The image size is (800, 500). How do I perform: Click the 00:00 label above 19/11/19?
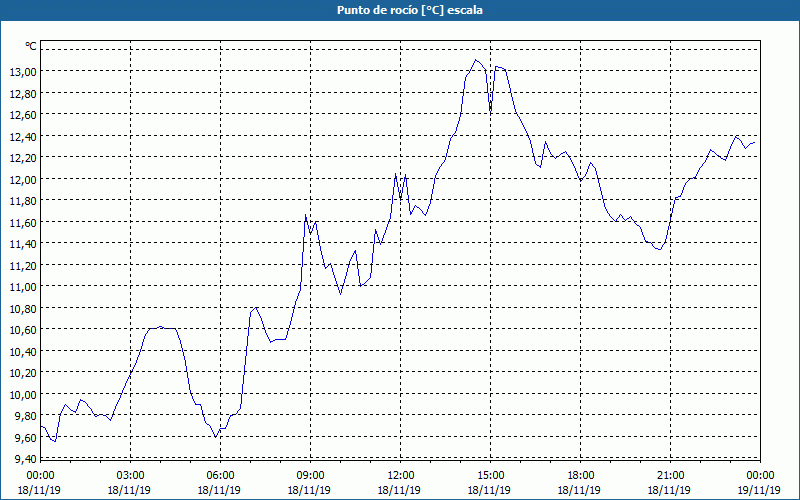point(760,476)
